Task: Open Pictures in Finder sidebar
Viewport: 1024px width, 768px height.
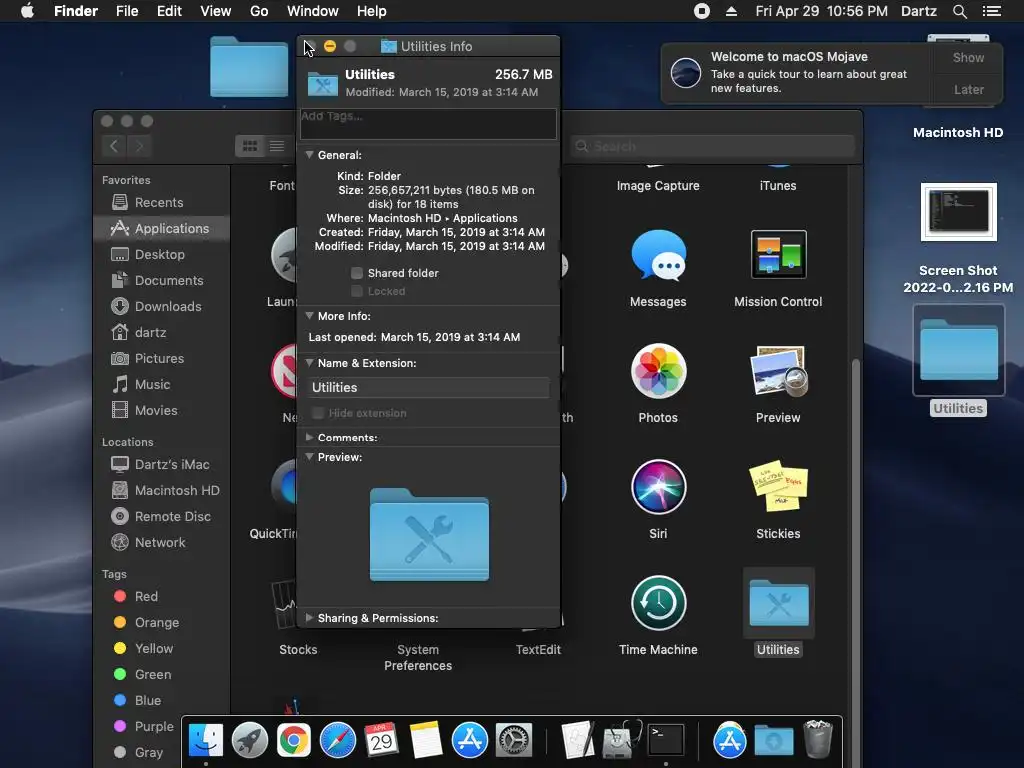Action: tap(159, 359)
